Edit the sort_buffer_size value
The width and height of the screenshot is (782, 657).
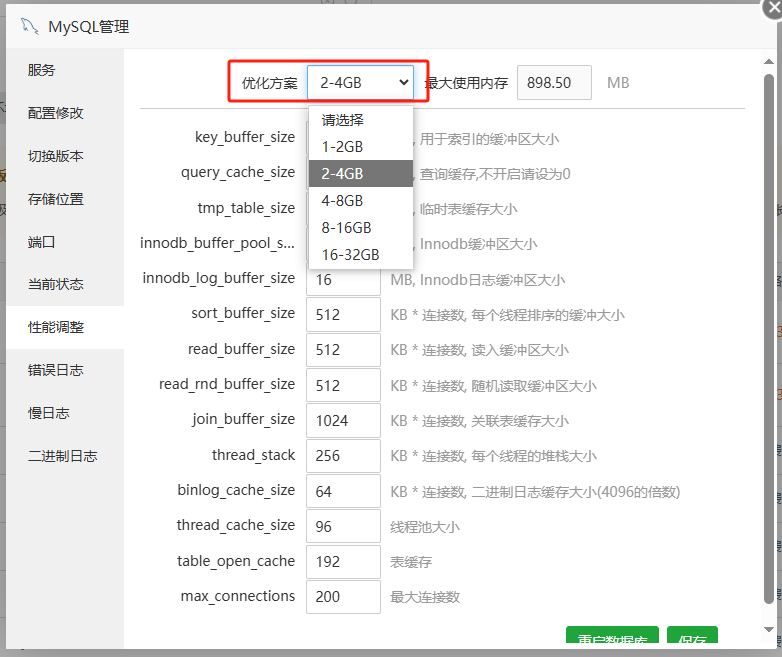[343, 314]
